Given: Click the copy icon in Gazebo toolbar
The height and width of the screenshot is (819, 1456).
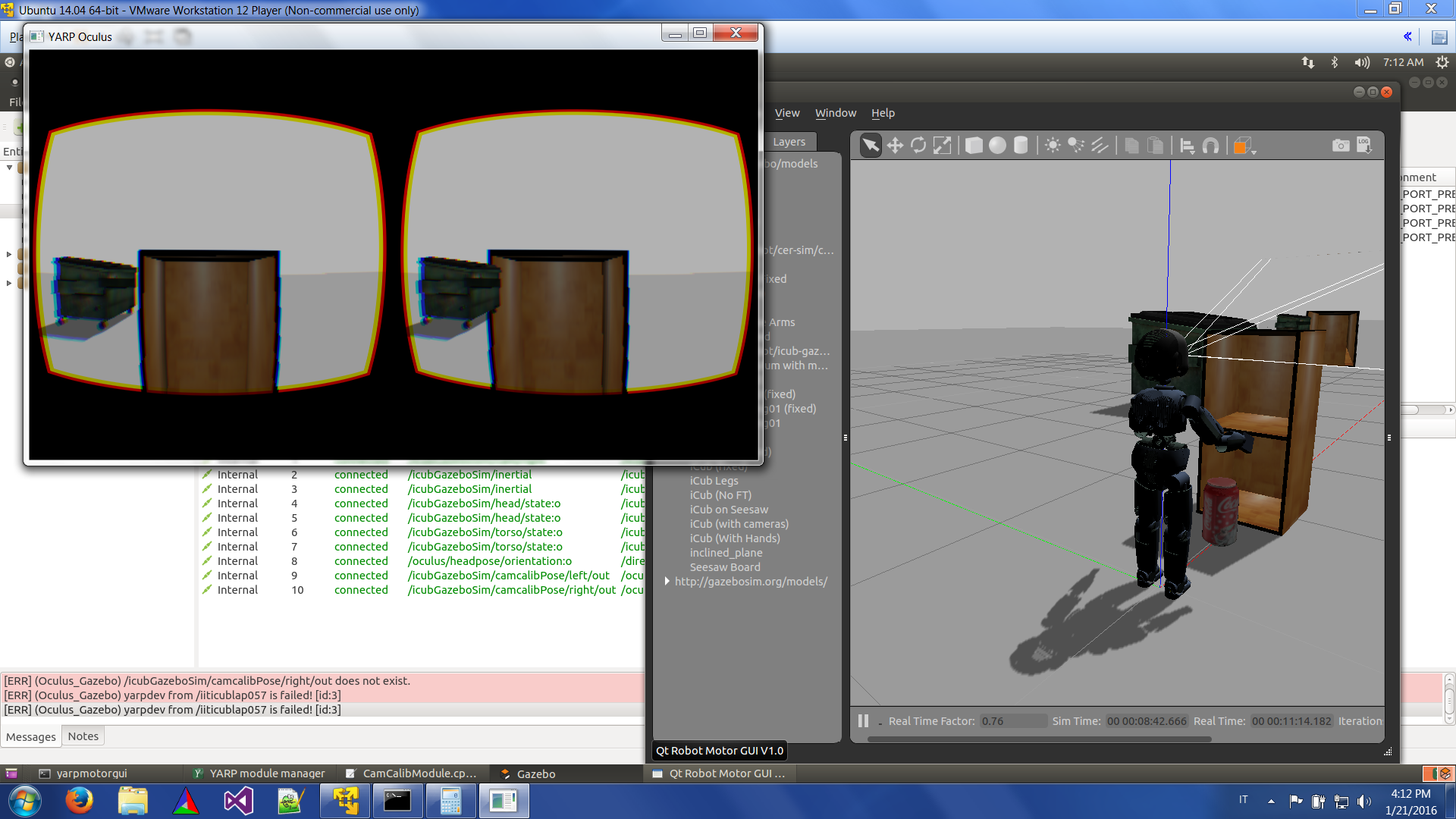Looking at the screenshot, I should [1131, 146].
